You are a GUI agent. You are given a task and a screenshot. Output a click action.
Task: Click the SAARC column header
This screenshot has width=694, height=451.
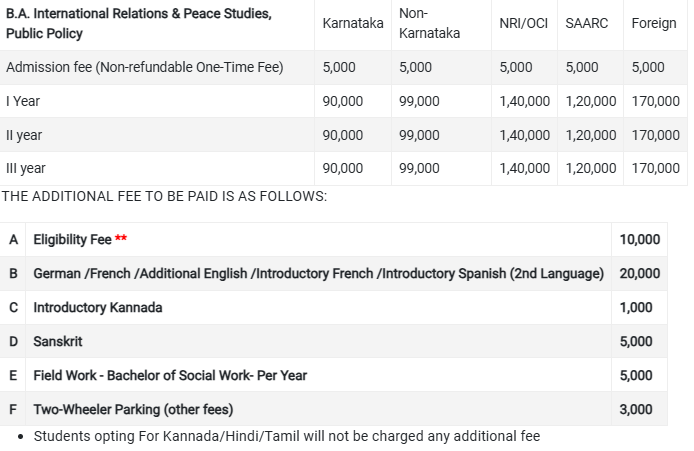tap(586, 23)
